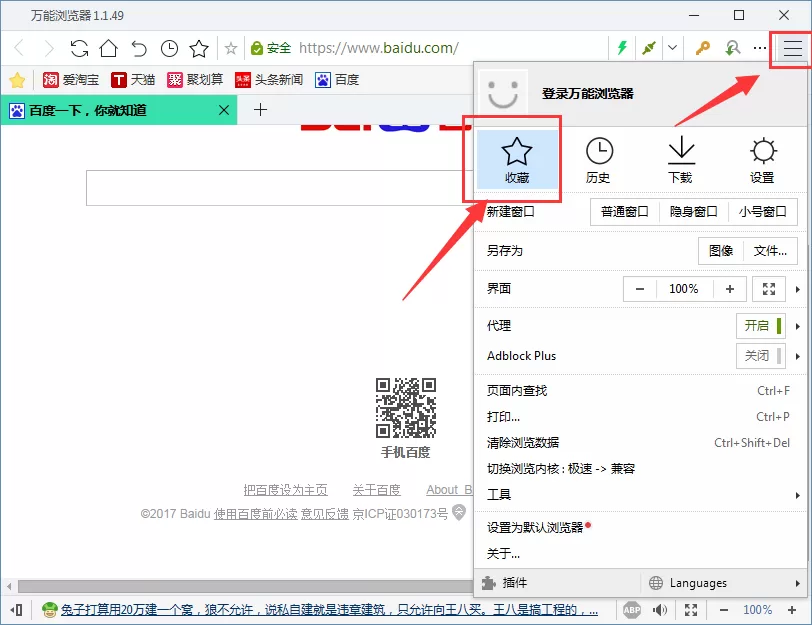The width and height of the screenshot is (812, 625).
Task: Open the home page icon
Action: click(109, 48)
